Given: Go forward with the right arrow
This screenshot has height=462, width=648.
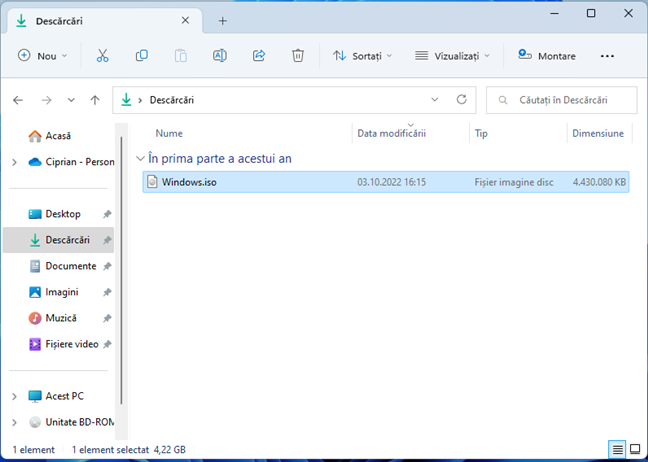Looking at the screenshot, I should coord(46,100).
